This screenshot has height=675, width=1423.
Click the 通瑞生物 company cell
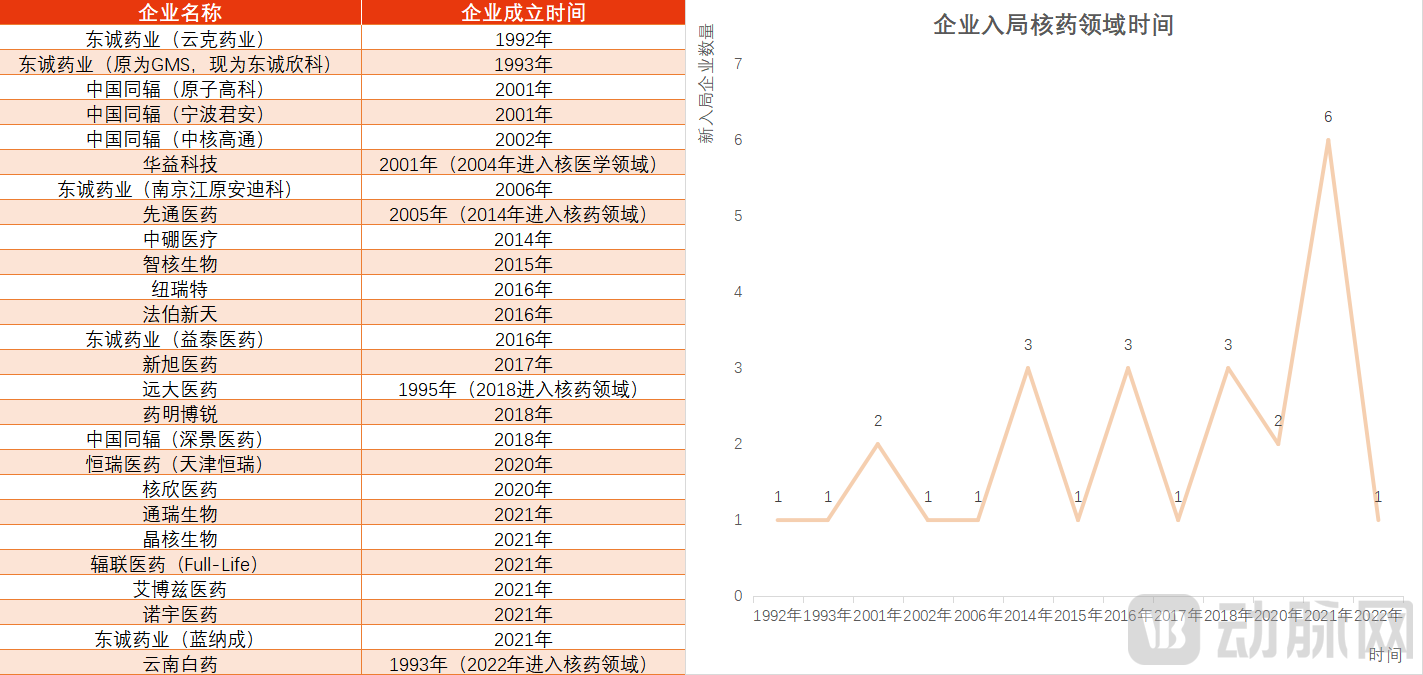180,513
